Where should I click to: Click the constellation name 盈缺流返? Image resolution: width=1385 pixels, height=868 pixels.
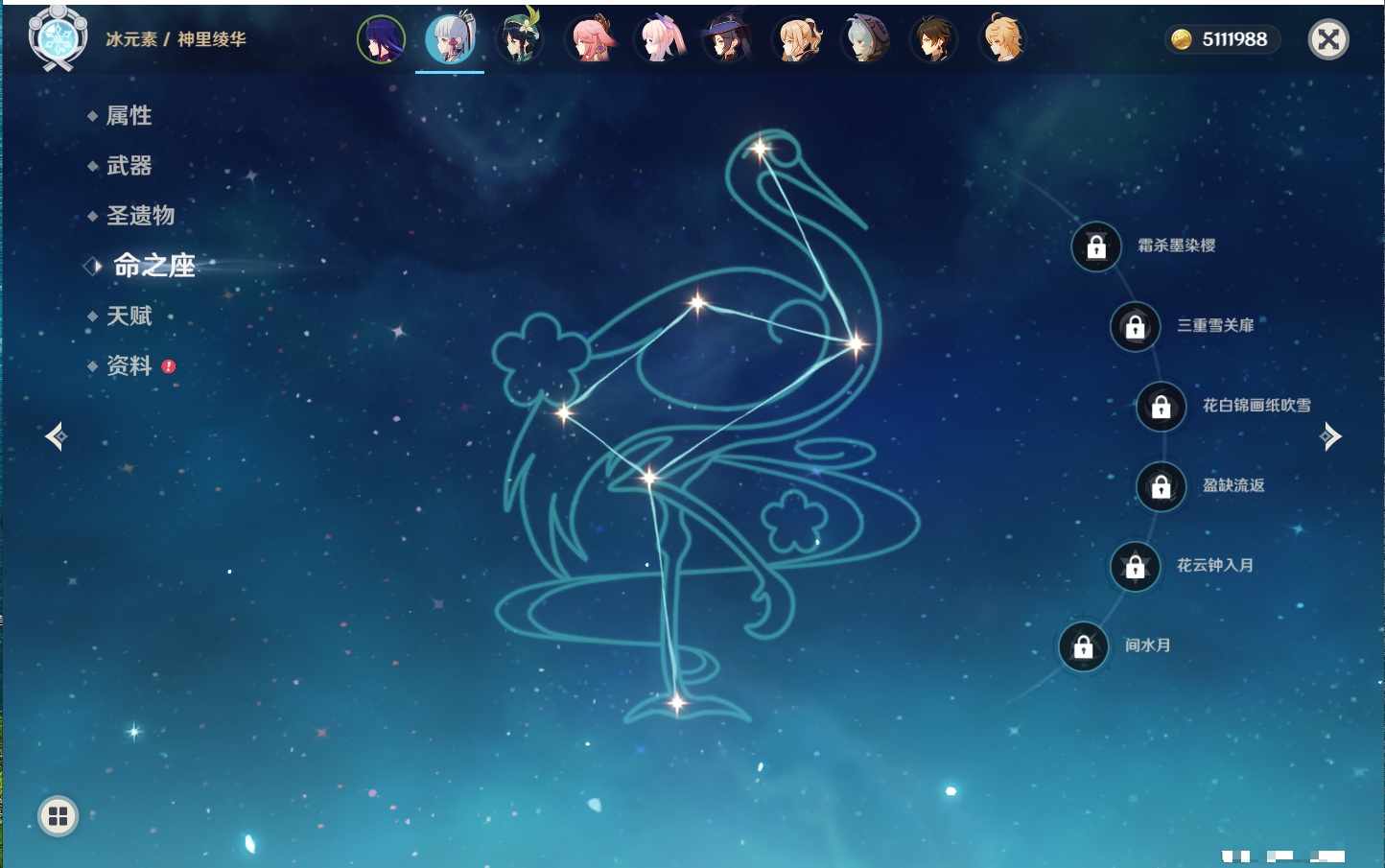pyautogui.click(x=1233, y=485)
